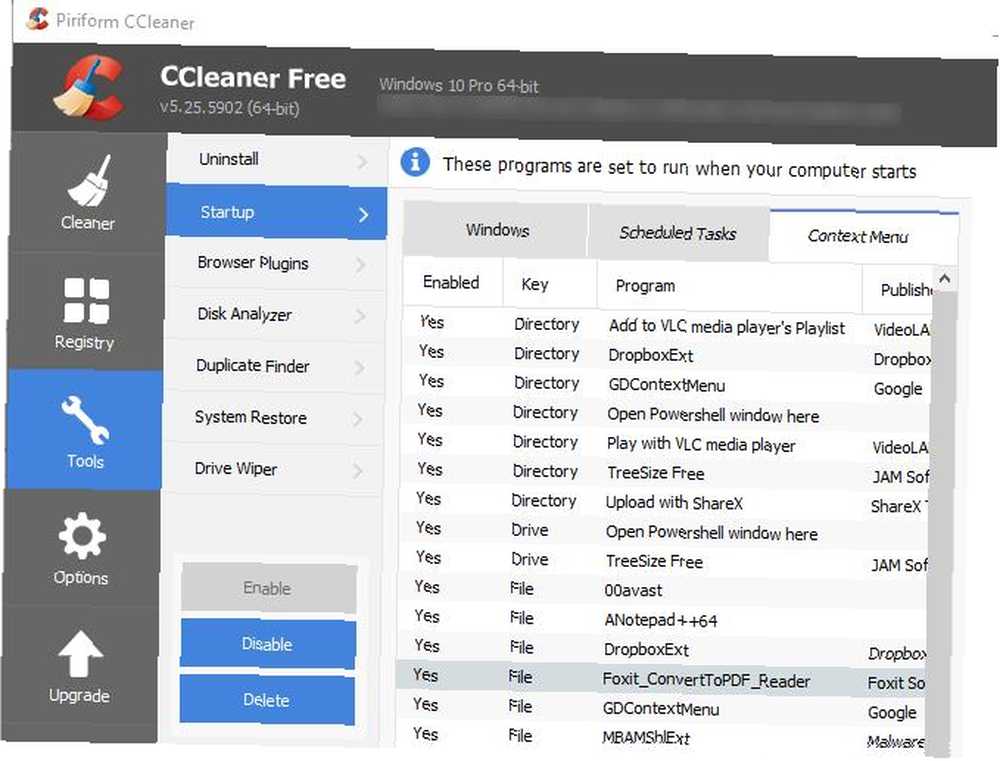Open the Uninstall tool
The image size is (1000, 761).
277,159
